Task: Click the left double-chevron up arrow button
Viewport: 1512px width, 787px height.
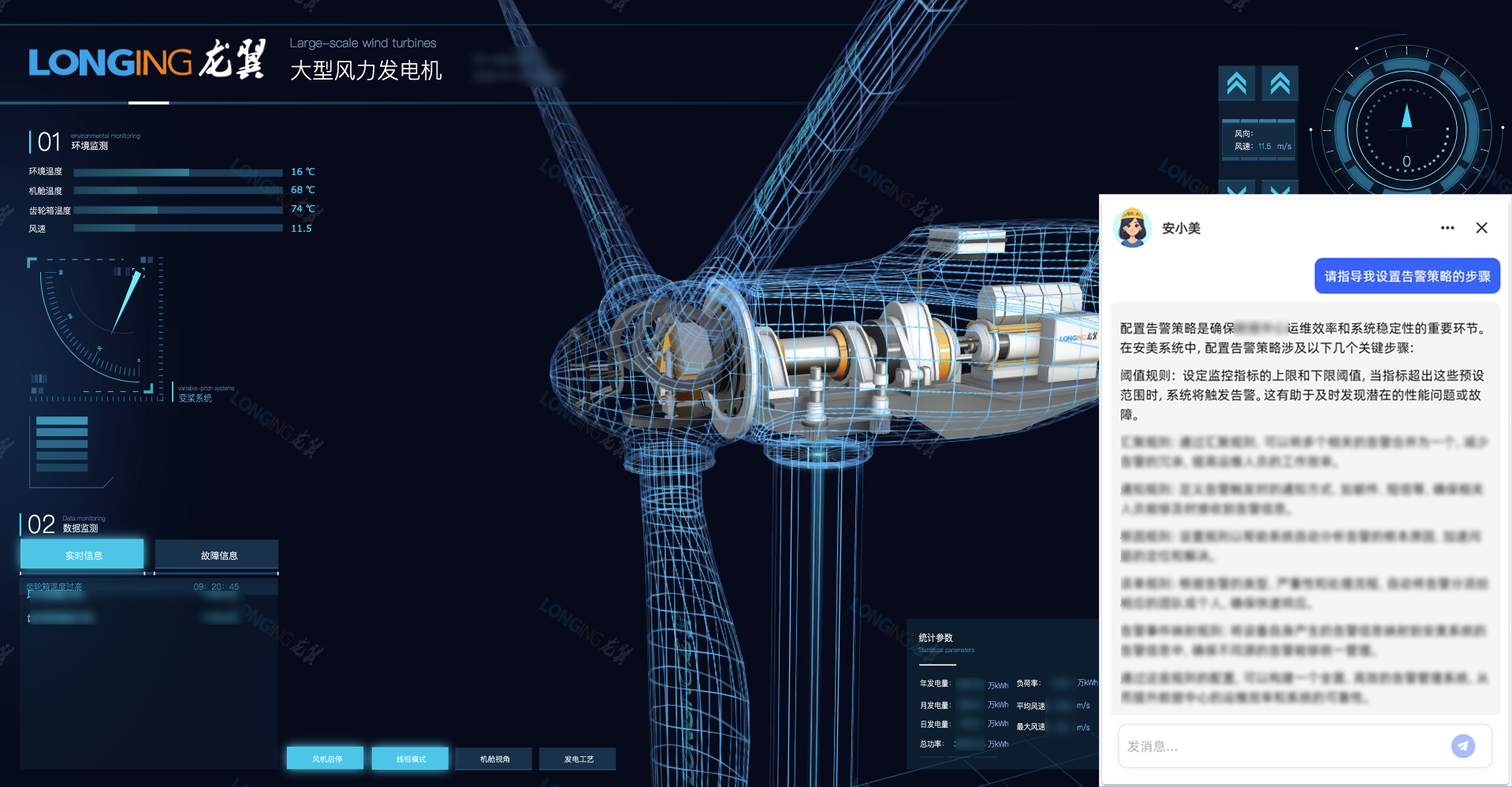Action: [1236, 84]
